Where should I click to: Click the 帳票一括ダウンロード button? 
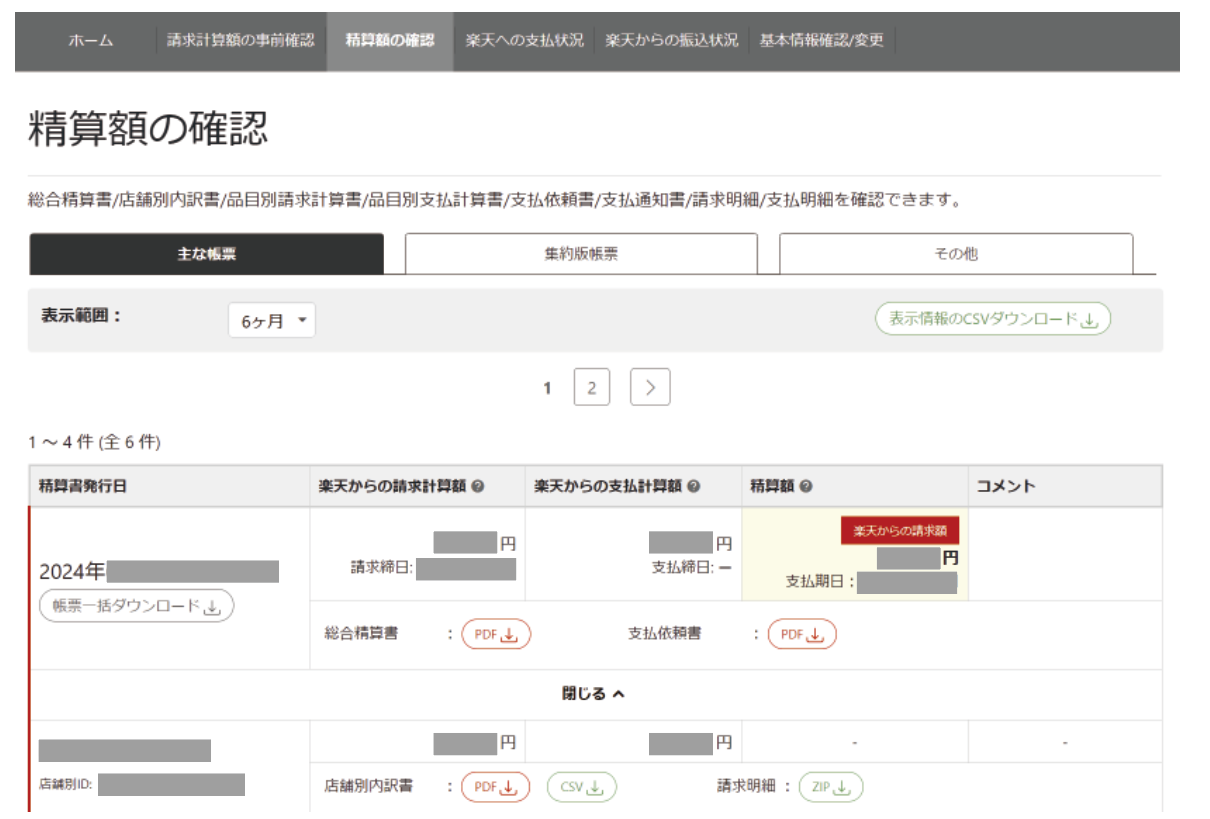pyautogui.click(x=136, y=606)
